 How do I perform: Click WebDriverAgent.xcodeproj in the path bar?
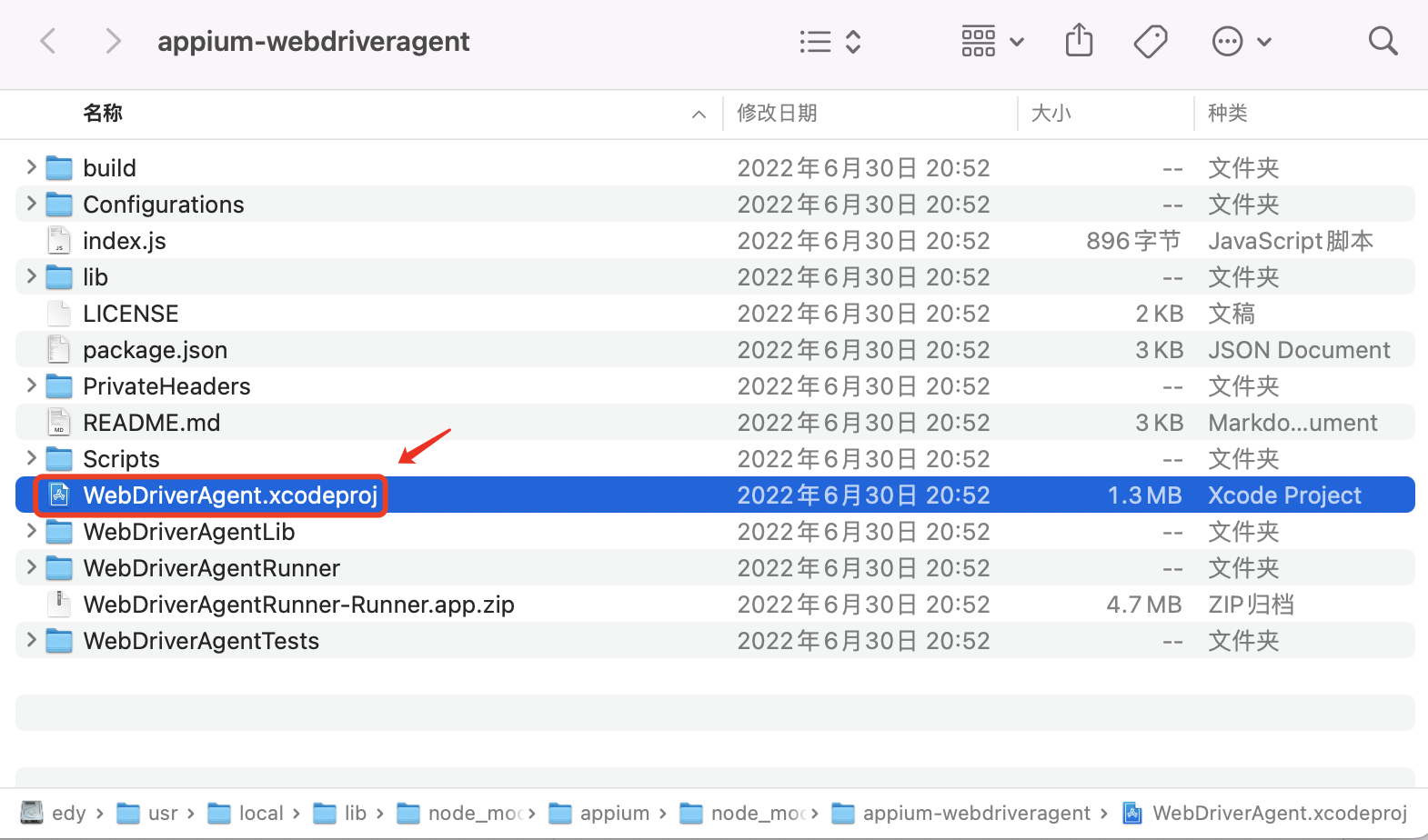(1265, 813)
